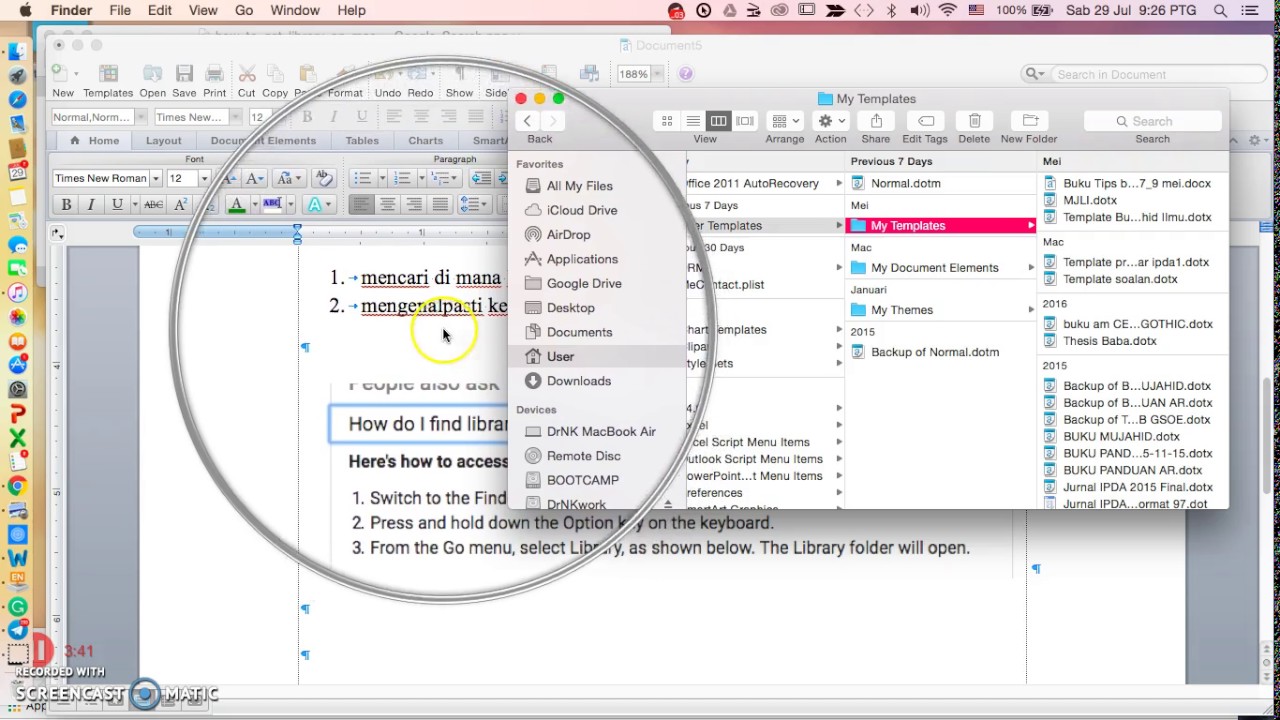Click the Clear Formatting eraser icon
1280x720 pixels.
323,178
